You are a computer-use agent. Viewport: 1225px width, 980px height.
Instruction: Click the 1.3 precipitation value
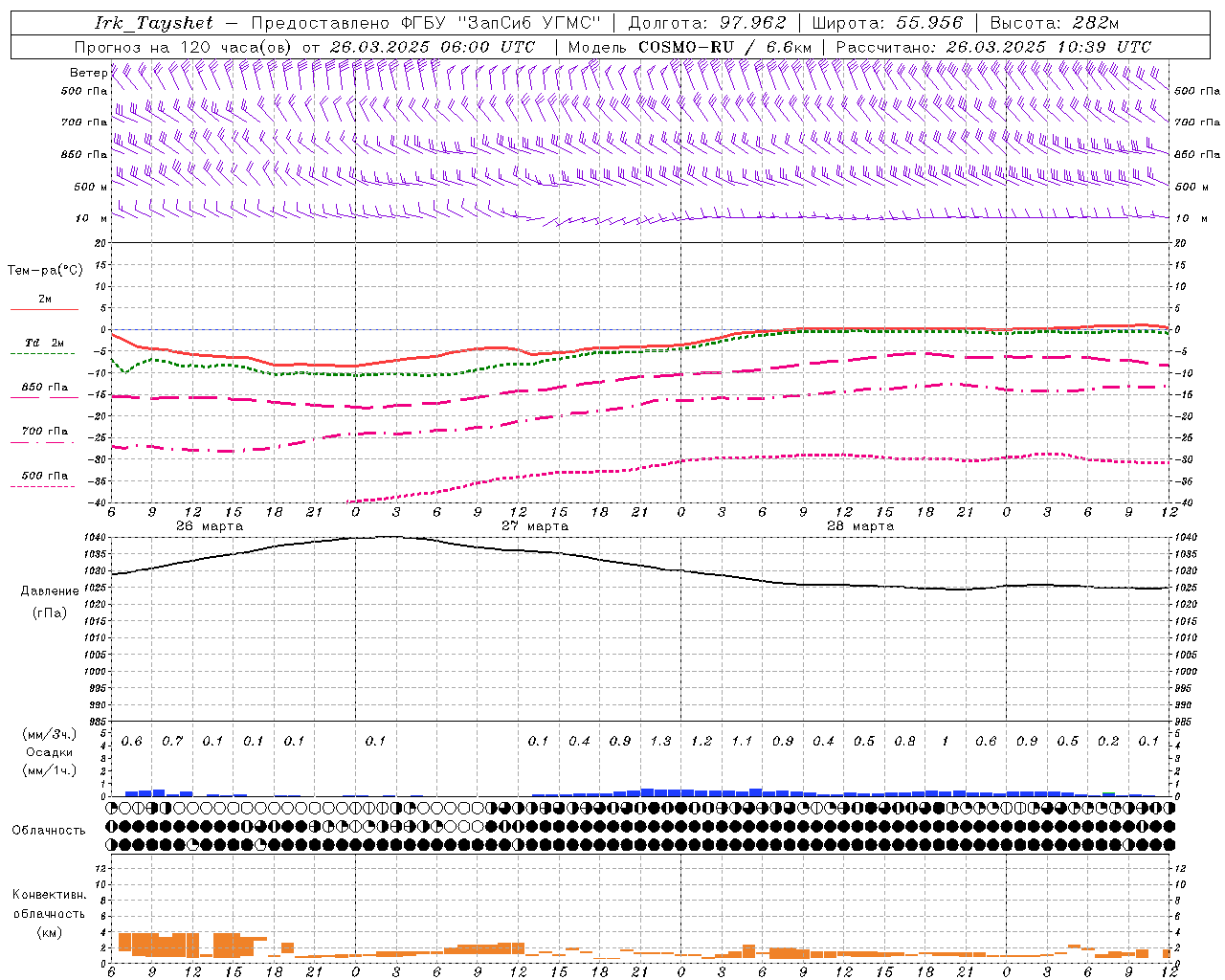point(661,742)
